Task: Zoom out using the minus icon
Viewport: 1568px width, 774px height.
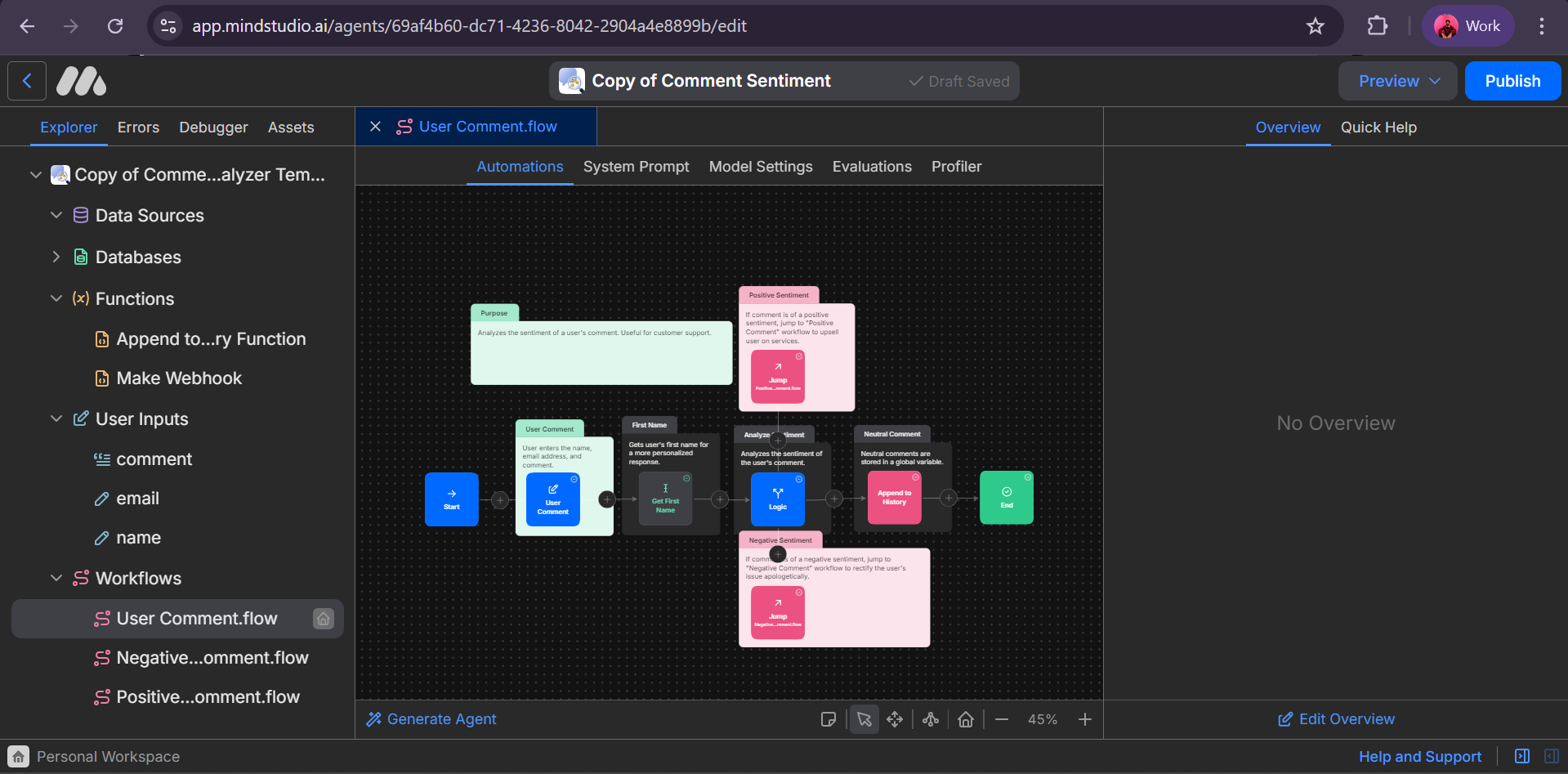Action: point(1002,719)
